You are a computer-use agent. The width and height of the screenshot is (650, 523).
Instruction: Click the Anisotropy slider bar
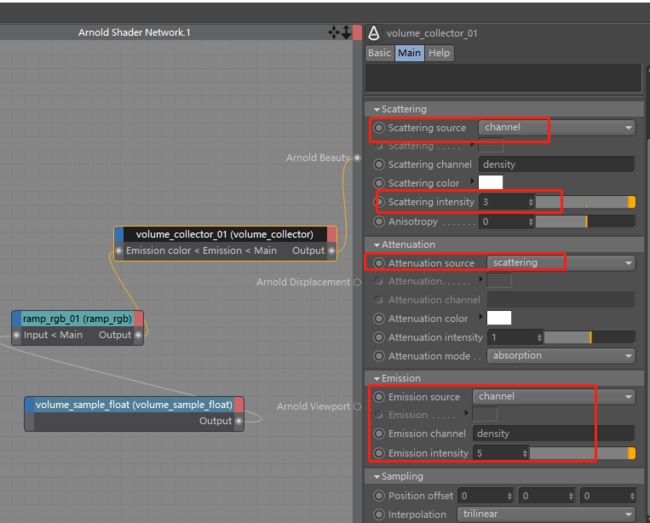coord(585,222)
